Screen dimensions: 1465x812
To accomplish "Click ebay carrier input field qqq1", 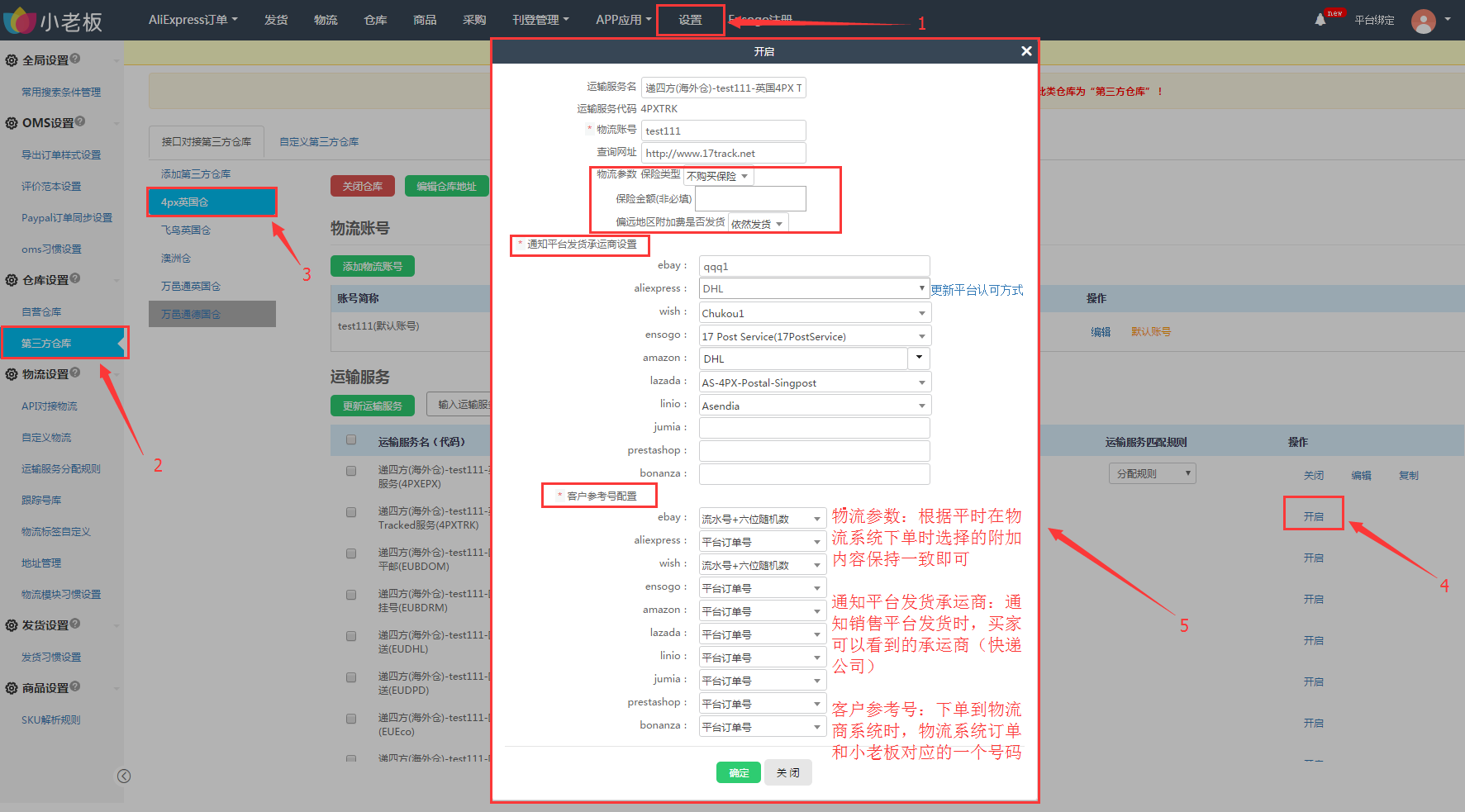I will pyautogui.click(x=814, y=266).
